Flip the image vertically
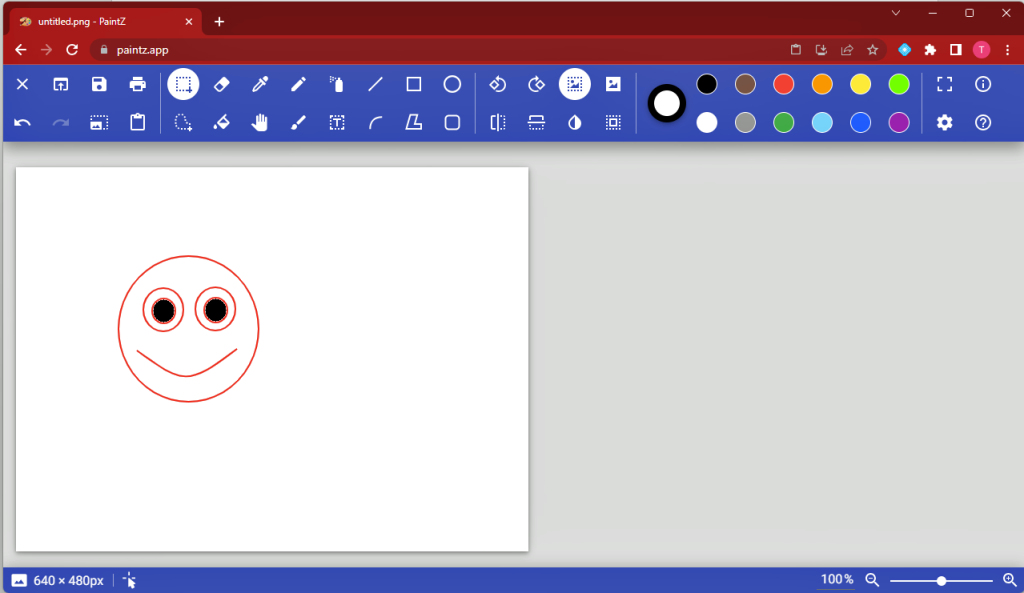The image size is (1024, 593). click(x=536, y=122)
